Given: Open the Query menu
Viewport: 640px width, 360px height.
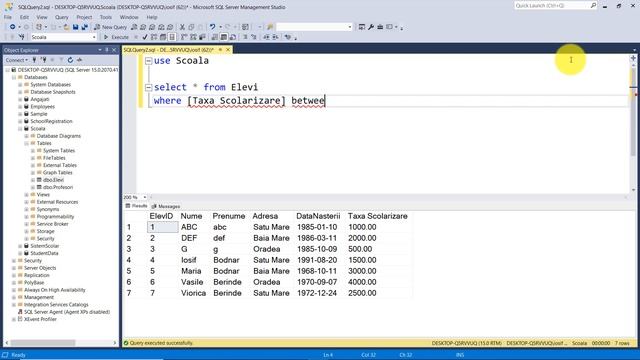Looking at the screenshot, I should [x=62, y=17].
